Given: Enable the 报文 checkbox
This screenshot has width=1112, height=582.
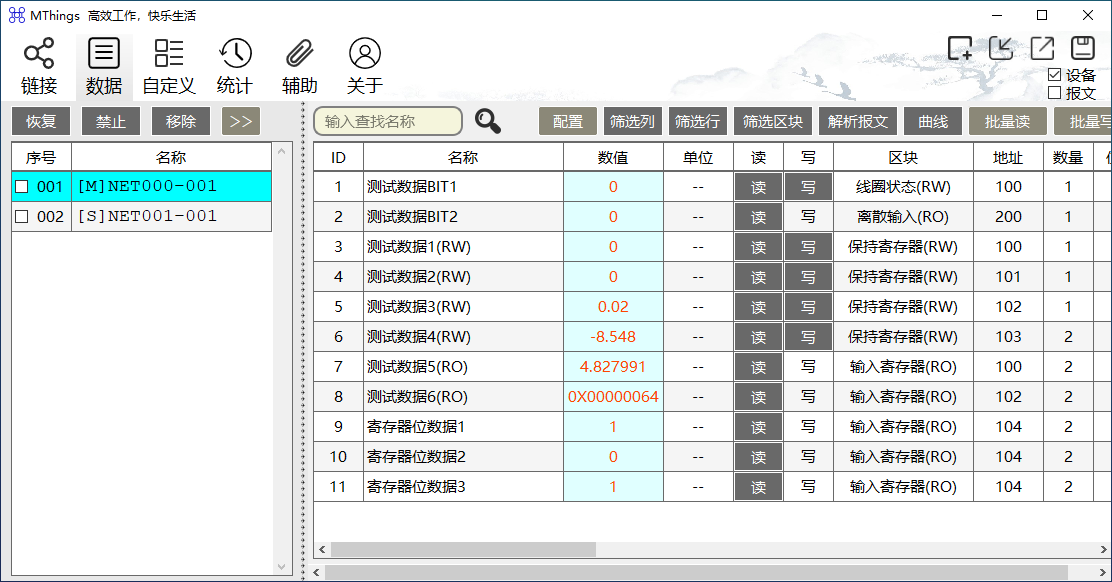Looking at the screenshot, I should coord(1055,93).
